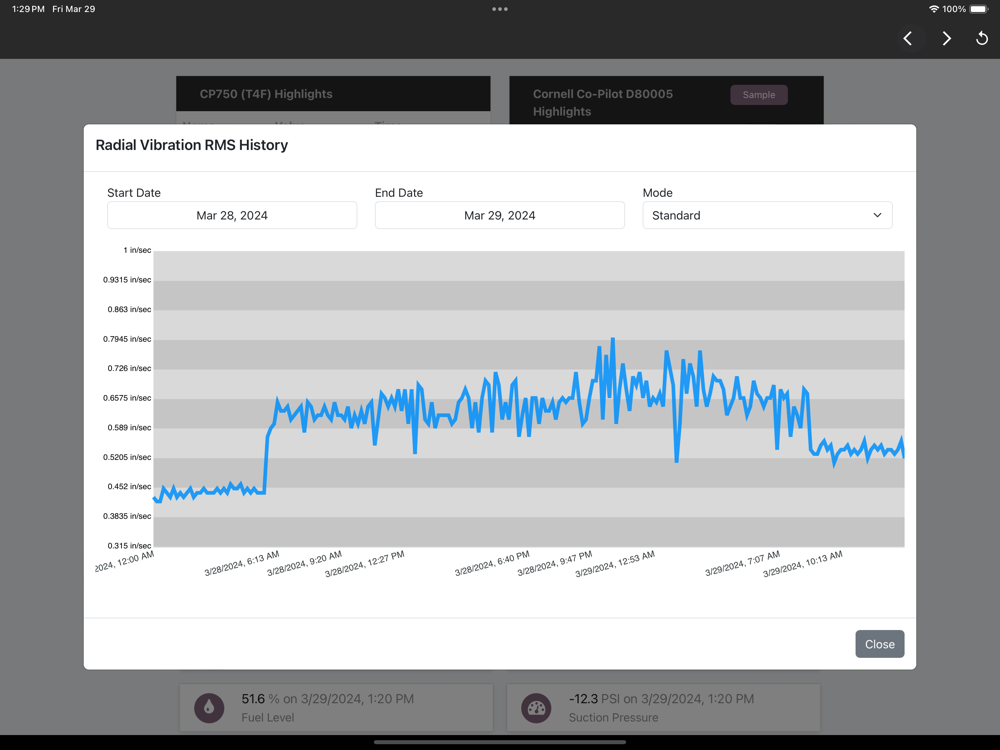This screenshot has height=750, width=1000.
Task: Open the three-dot multitasking menu at top
Action: [500, 9]
